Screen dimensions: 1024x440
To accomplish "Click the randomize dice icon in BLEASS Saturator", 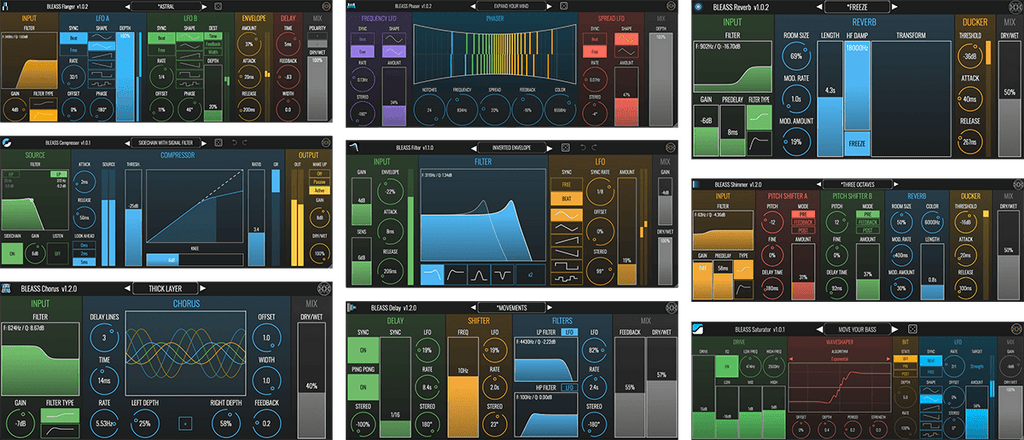I will [912, 329].
